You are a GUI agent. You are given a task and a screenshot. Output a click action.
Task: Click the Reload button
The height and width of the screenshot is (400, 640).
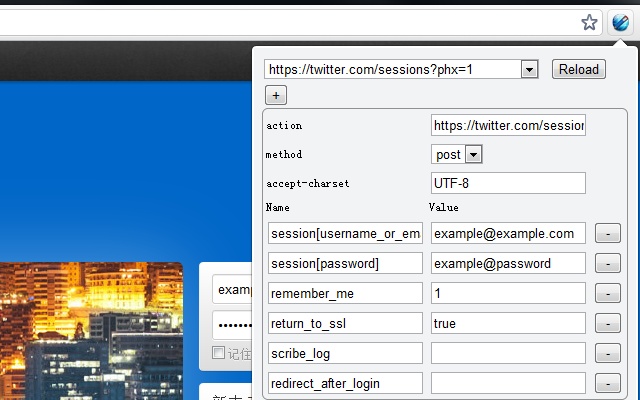click(578, 69)
